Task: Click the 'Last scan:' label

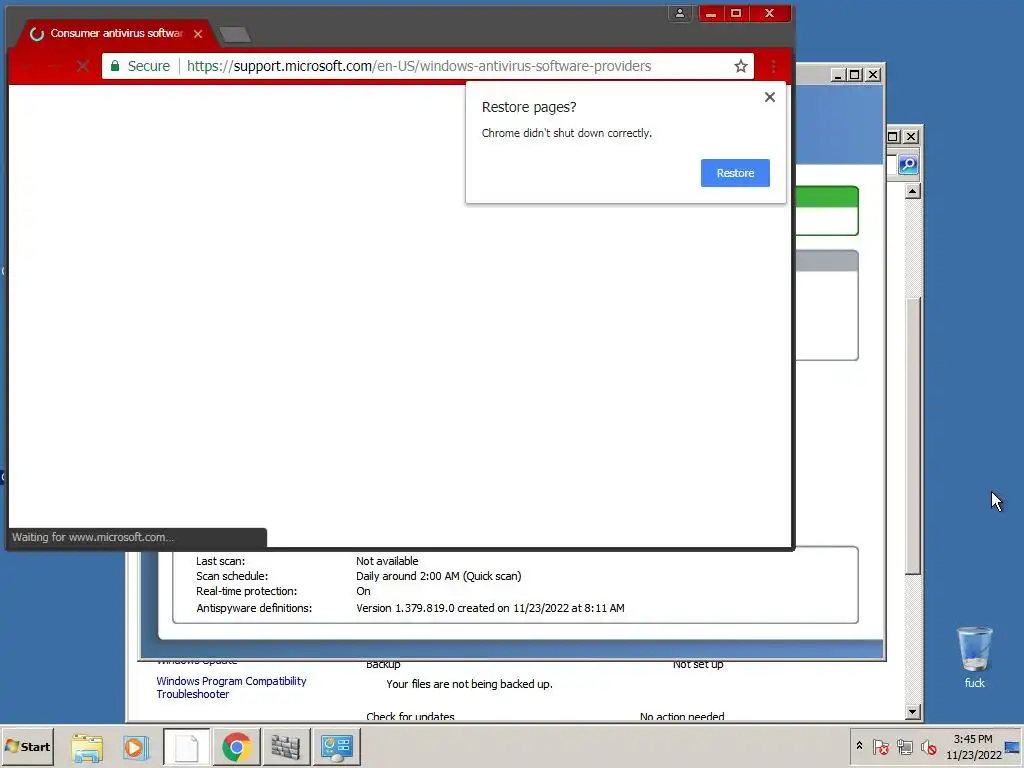Action: coord(220,561)
